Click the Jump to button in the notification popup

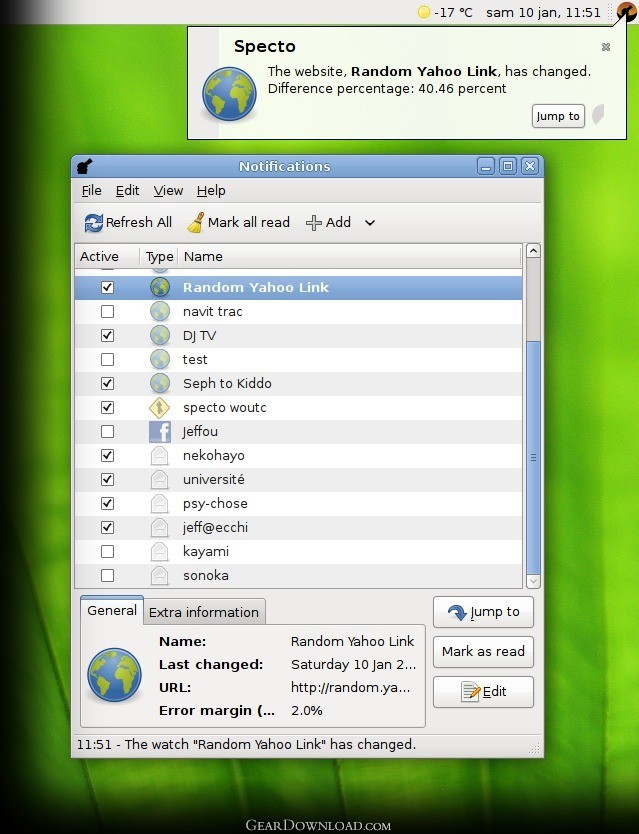tap(558, 116)
